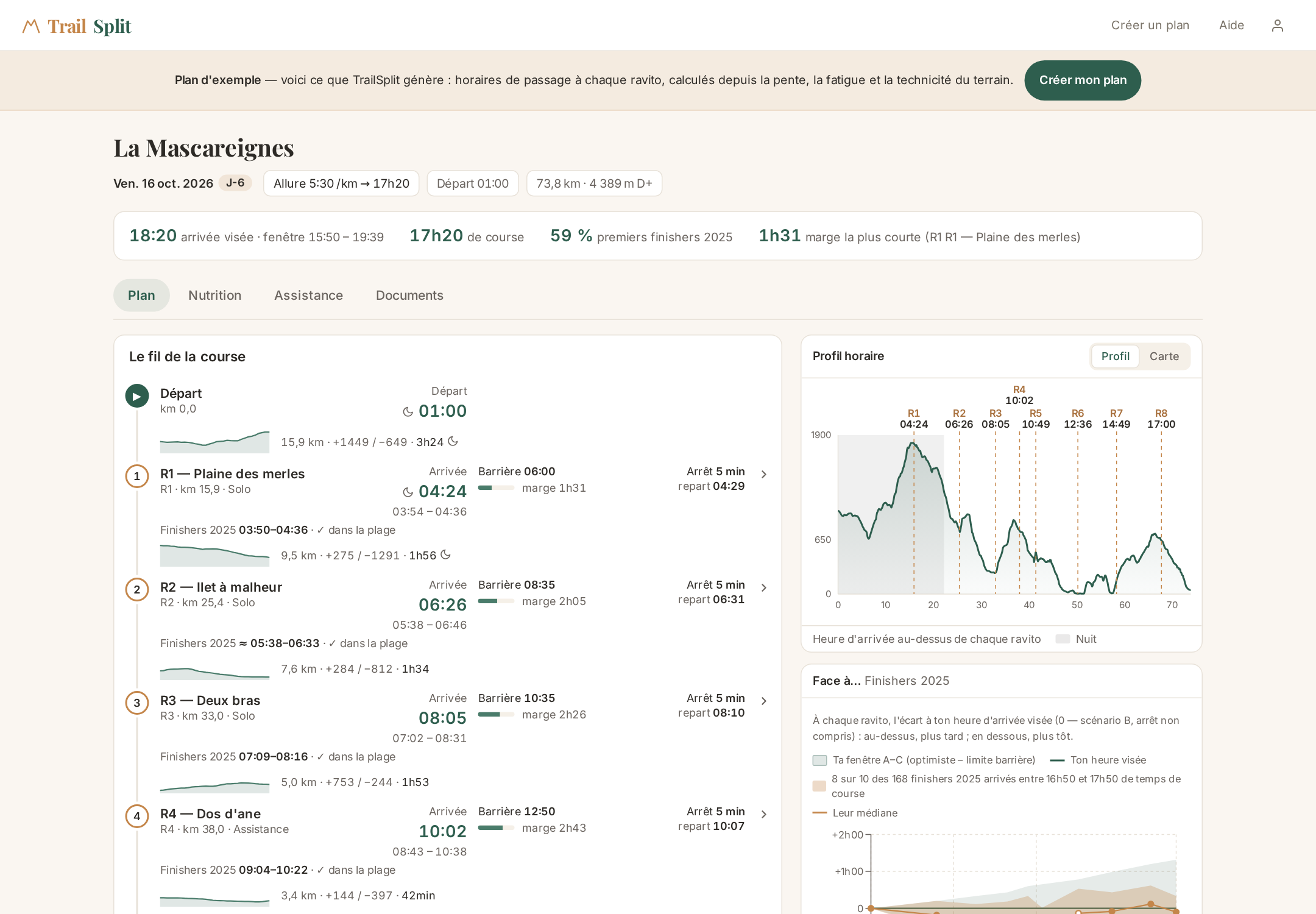1316x914 pixels.
Task: Click the first segment elevation thumbnail (15,9 km)
Action: (x=214, y=442)
